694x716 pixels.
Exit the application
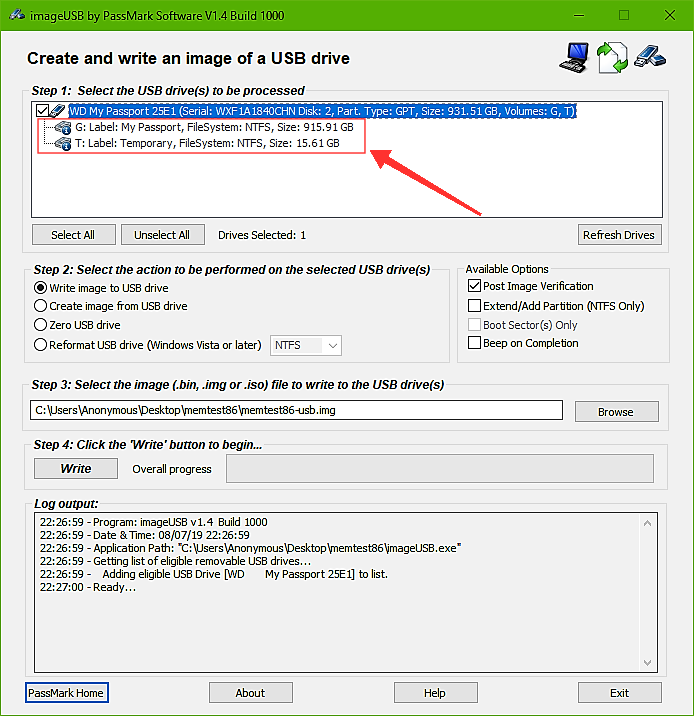(x=620, y=693)
